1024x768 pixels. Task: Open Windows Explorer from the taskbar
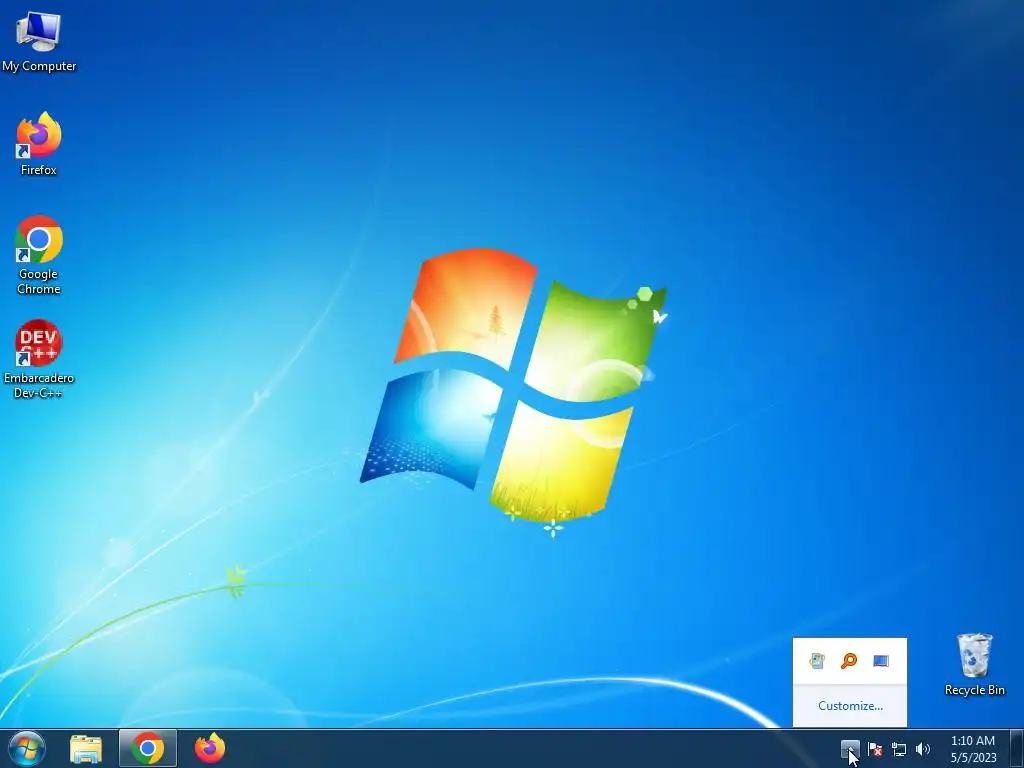coord(86,749)
